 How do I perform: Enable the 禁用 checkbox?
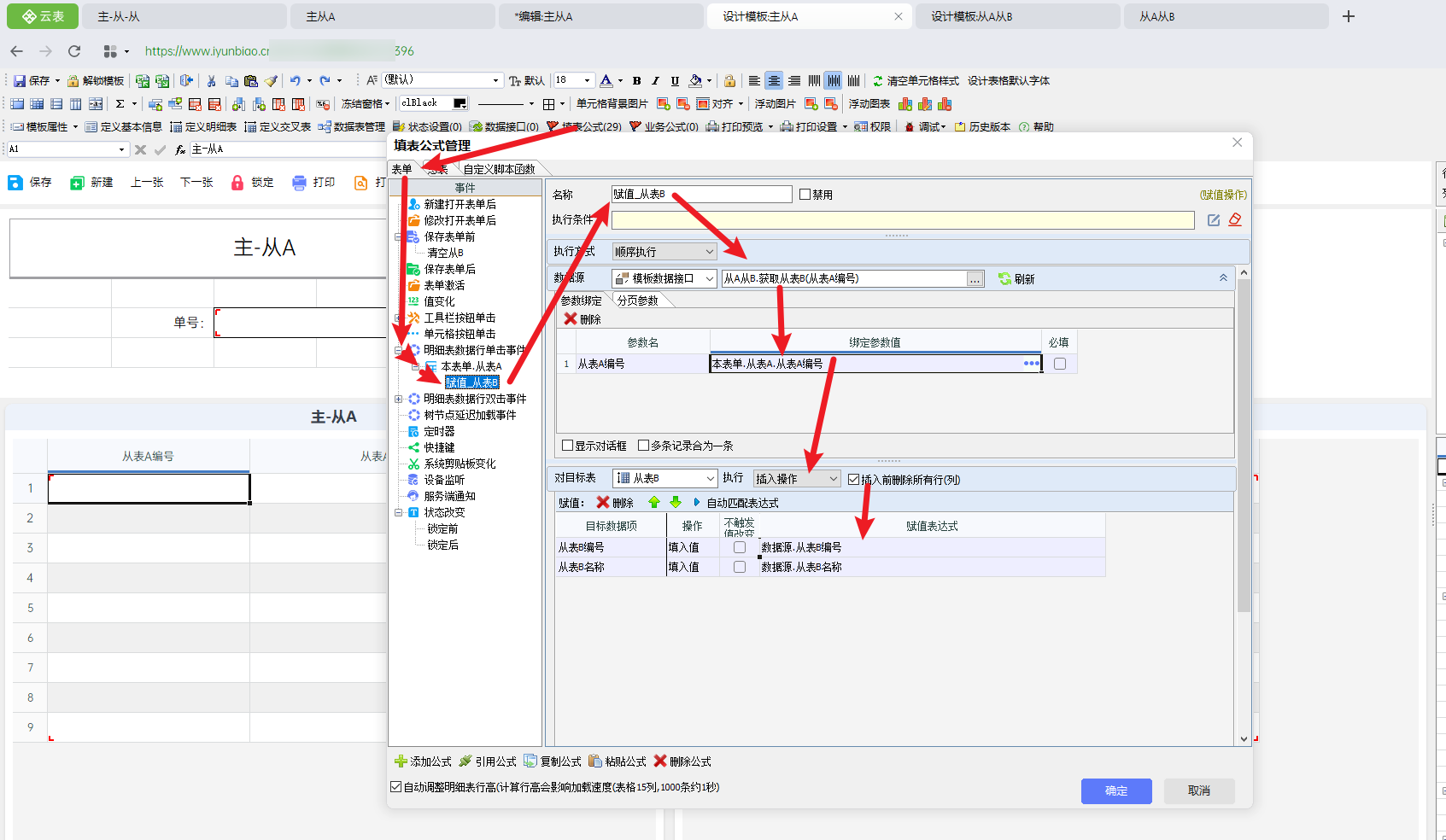(x=805, y=195)
